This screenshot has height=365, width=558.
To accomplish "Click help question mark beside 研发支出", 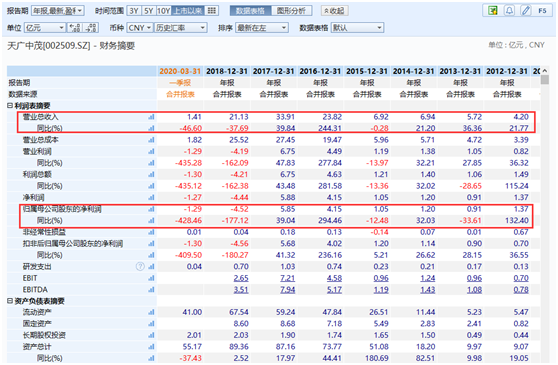I will pos(140,266).
